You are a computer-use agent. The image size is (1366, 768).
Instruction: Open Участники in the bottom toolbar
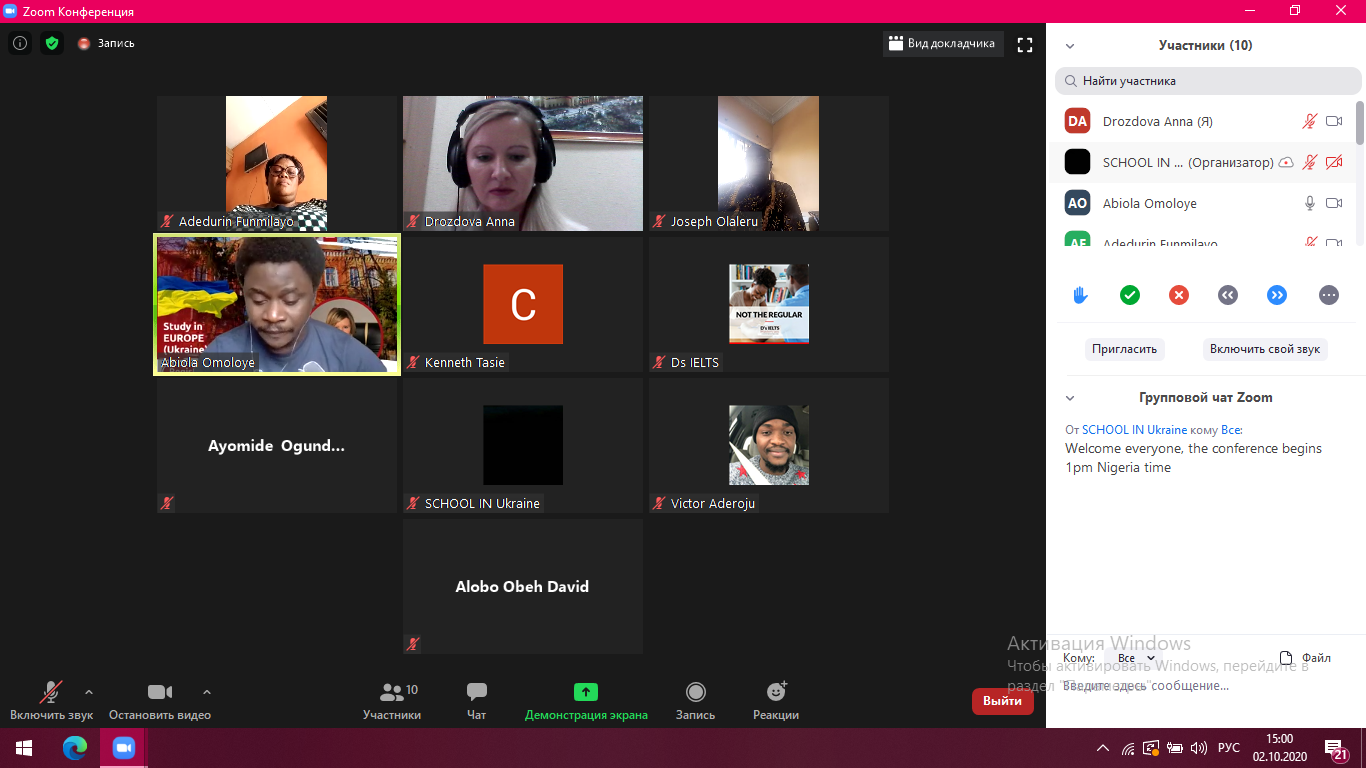tap(392, 699)
